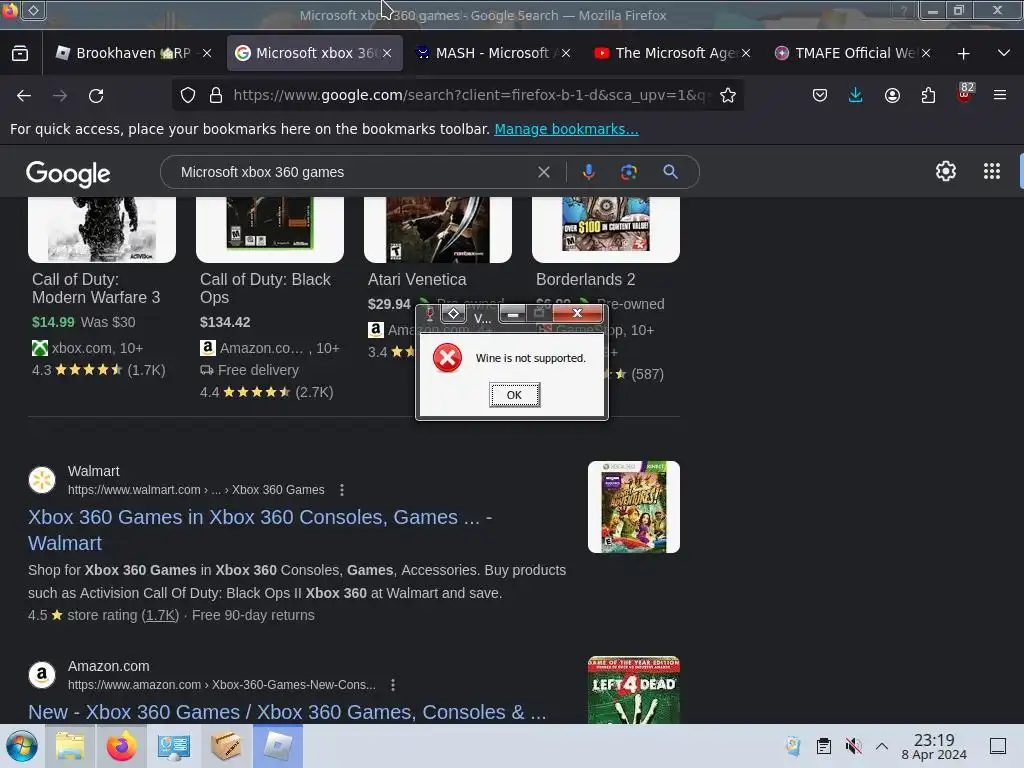Open the Google apps grid
This screenshot has width=1024, height=768.
tap(992, 172)
